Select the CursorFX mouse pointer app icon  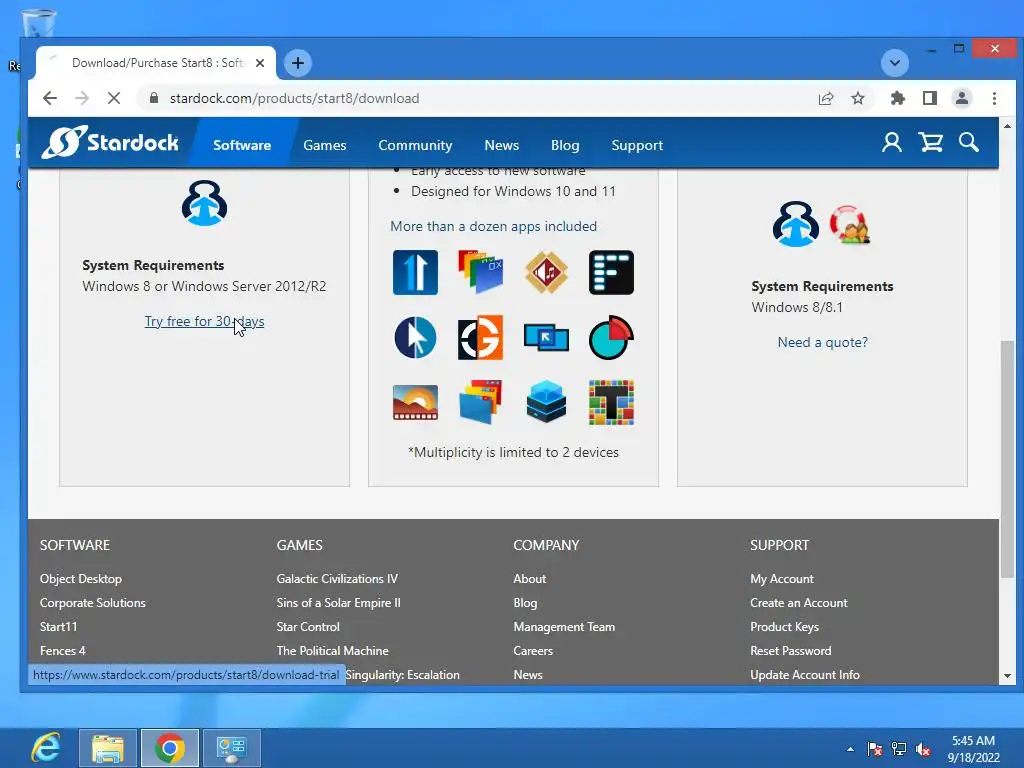415,338
